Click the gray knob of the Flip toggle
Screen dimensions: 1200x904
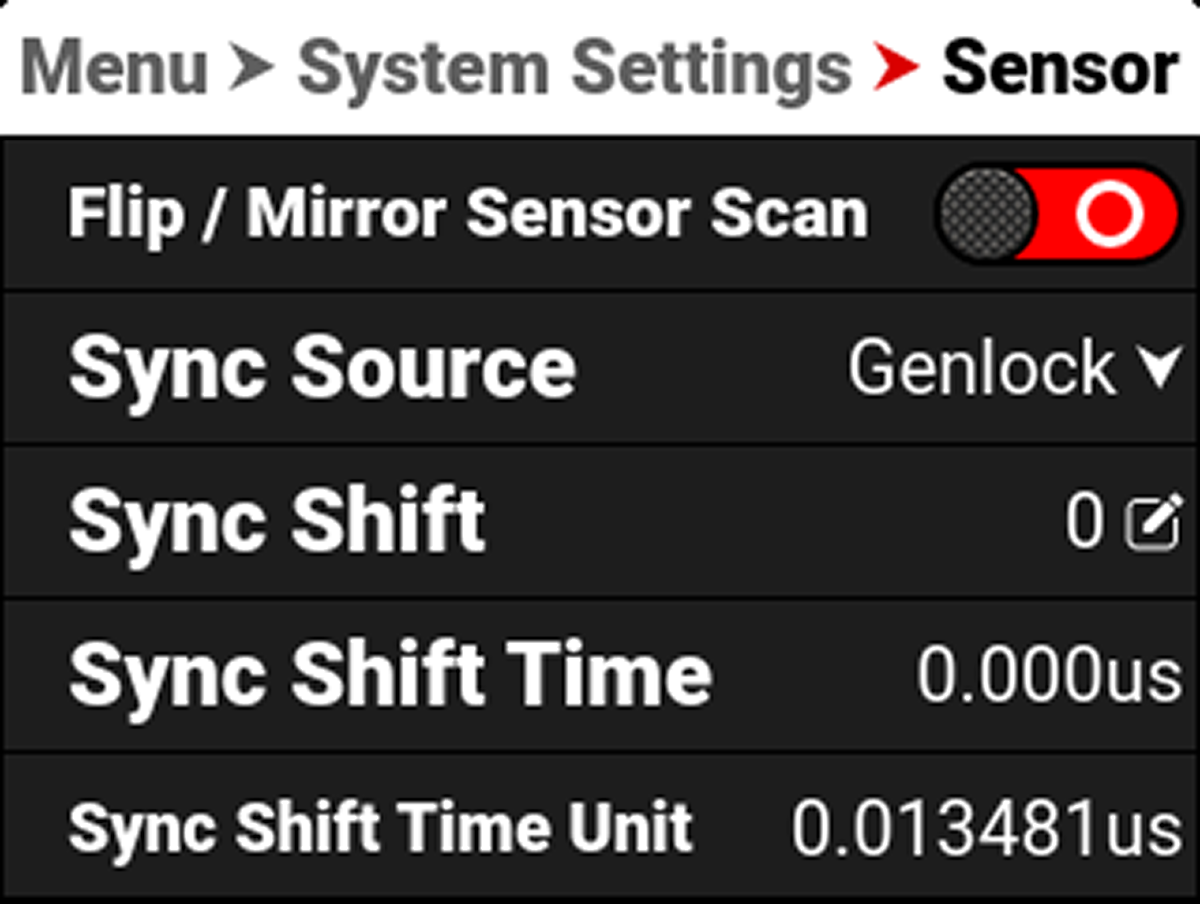(985, 214)
